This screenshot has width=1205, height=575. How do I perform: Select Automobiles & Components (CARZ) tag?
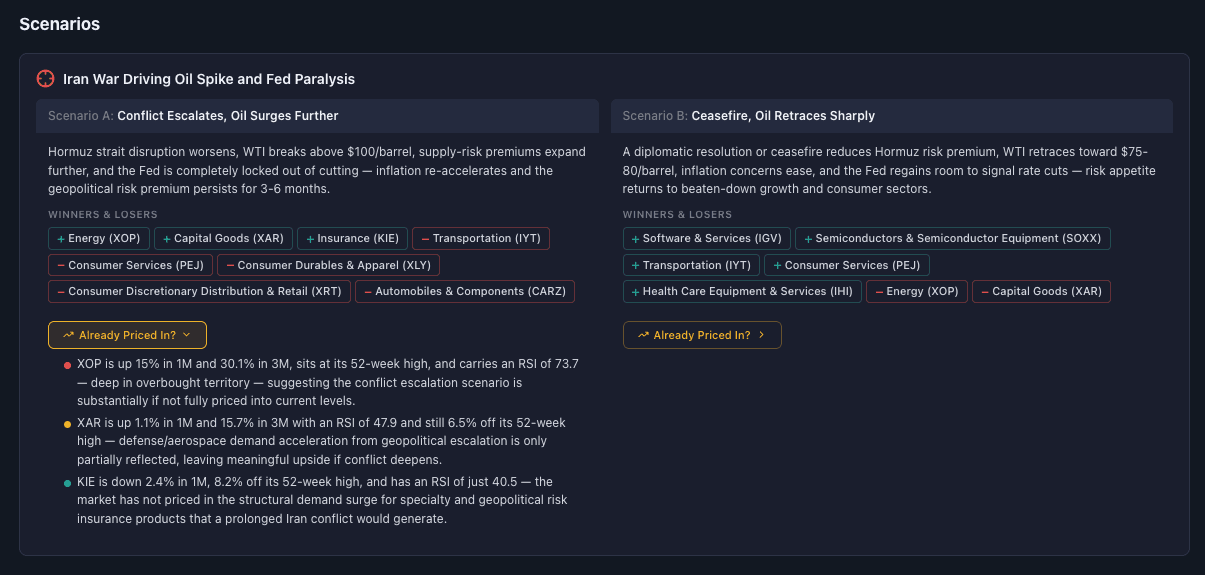pyautogui.click(x=464, y=292)
